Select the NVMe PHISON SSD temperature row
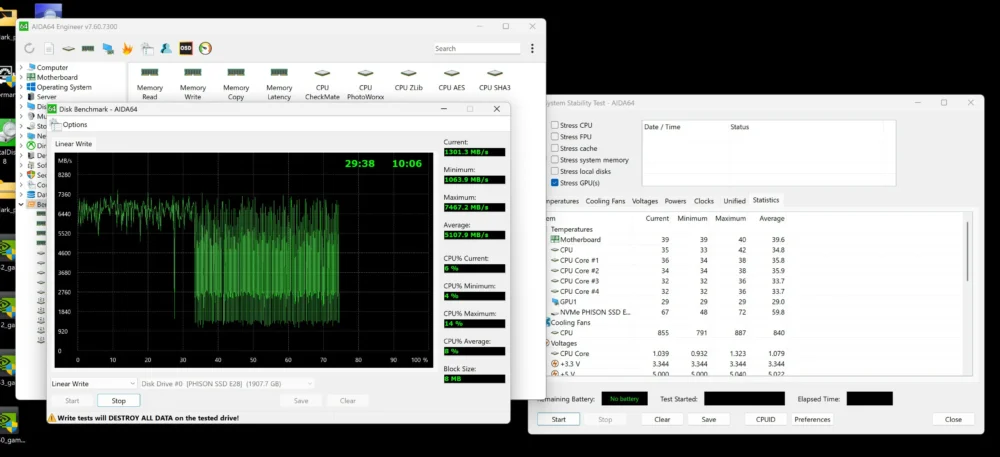Image resolution: width=1000 pixels, height=457 pixels. 667,312
